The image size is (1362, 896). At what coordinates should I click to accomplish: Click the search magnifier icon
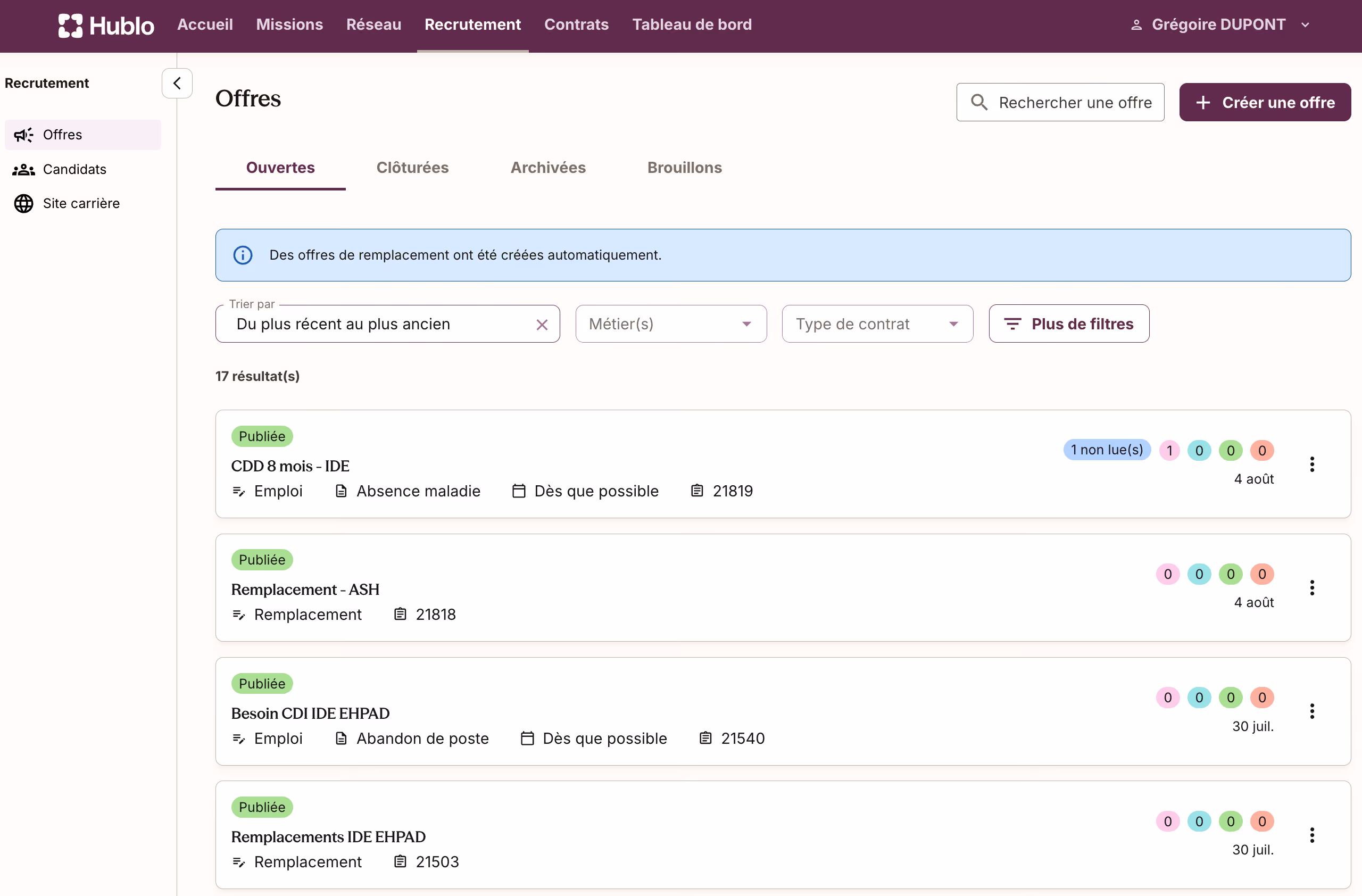[x=979, y=102]
